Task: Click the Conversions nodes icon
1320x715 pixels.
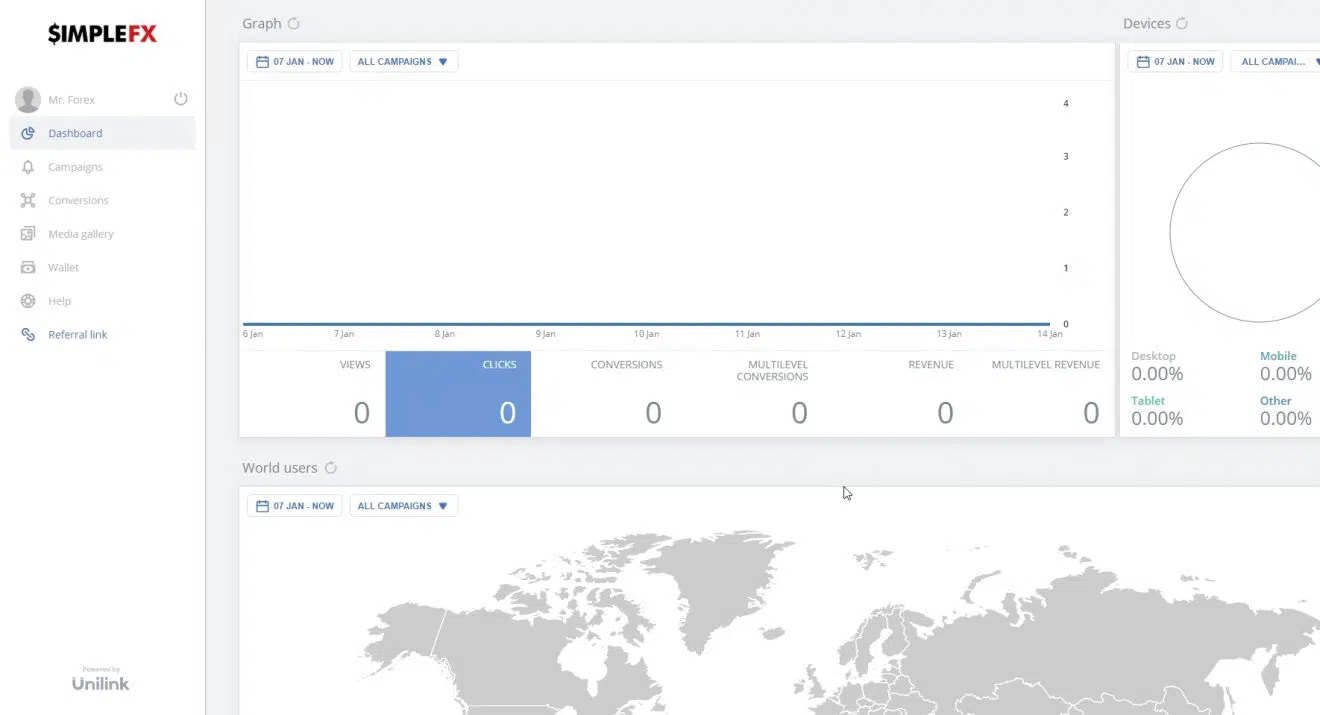Action: [x=28, y=200]
